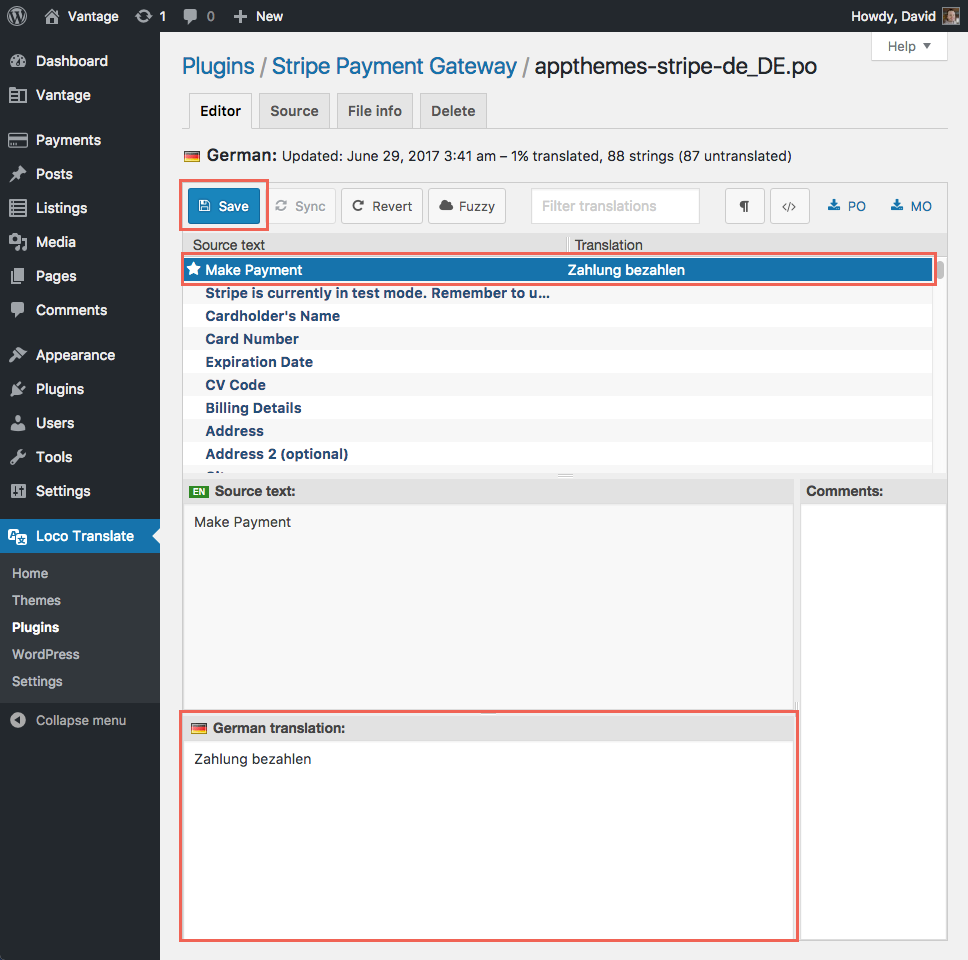Open the Listings menu
Viewport: 968px width, 960px height.
80,208
